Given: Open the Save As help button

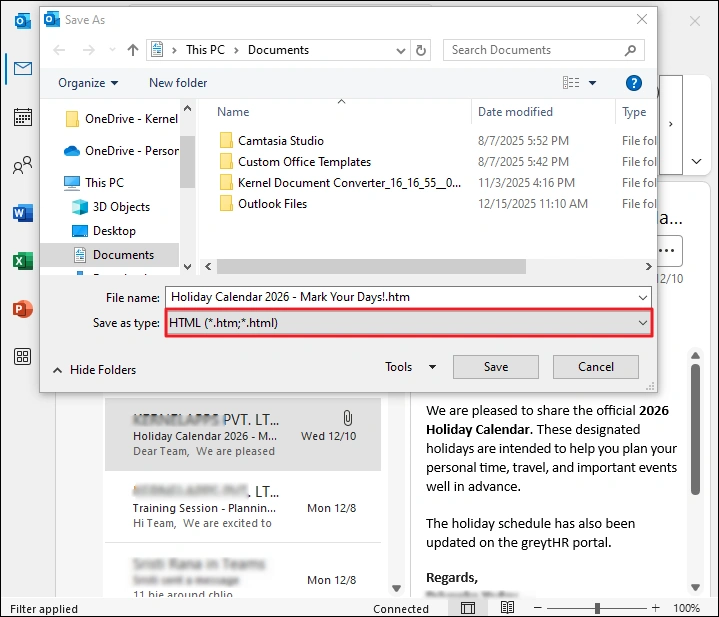Looking at the screenshot, I should [634, 83].
